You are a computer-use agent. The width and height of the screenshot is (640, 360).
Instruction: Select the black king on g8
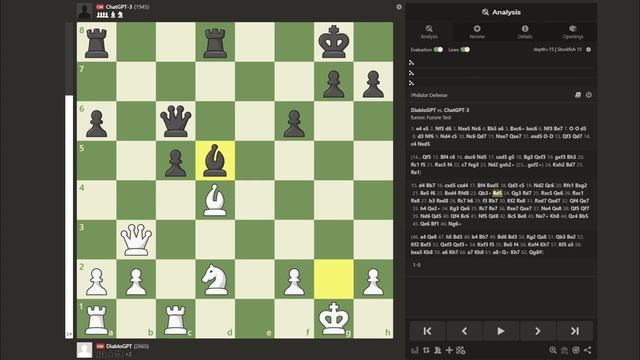point(333,42)
